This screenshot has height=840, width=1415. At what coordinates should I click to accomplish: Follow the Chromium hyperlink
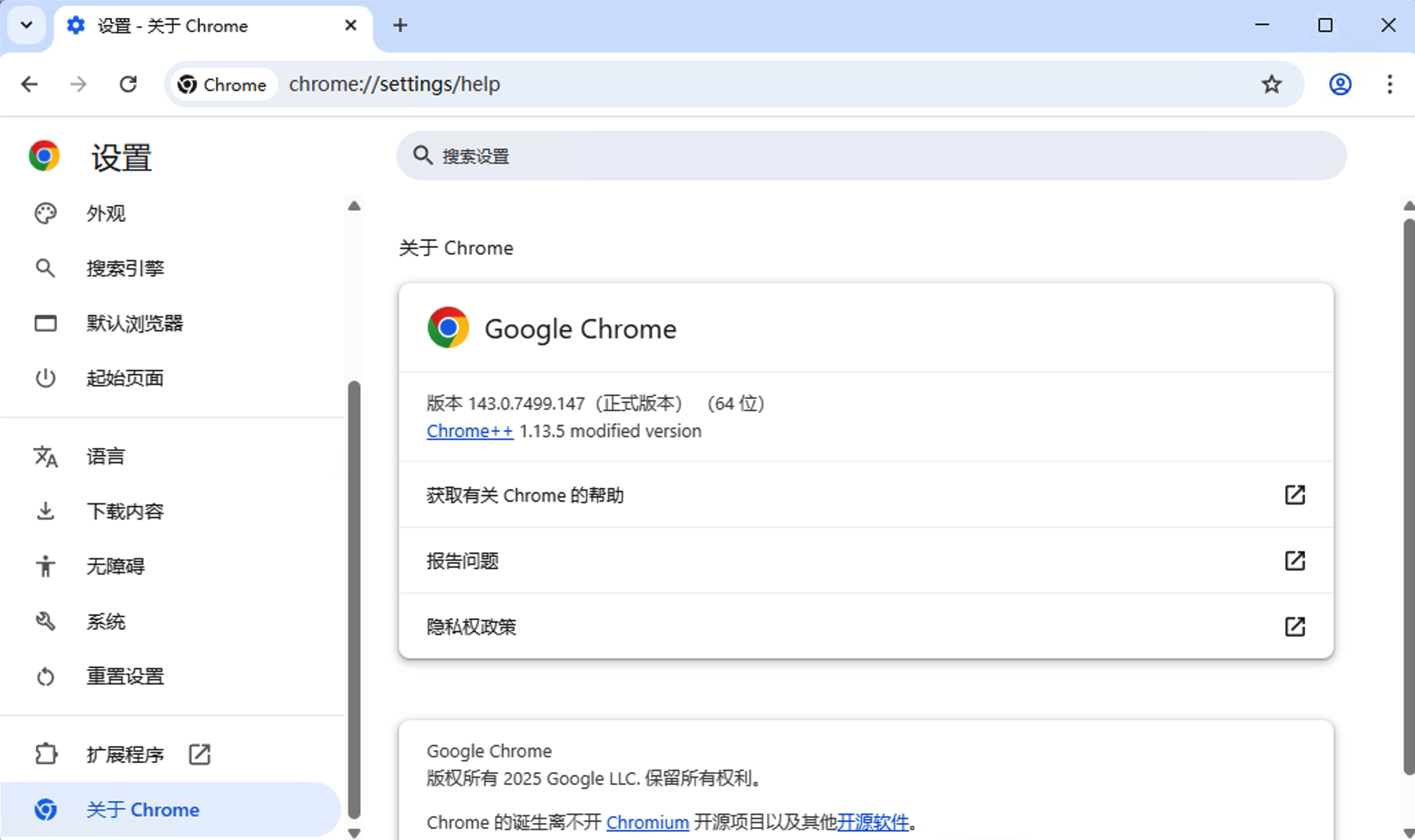pos(647,822)
